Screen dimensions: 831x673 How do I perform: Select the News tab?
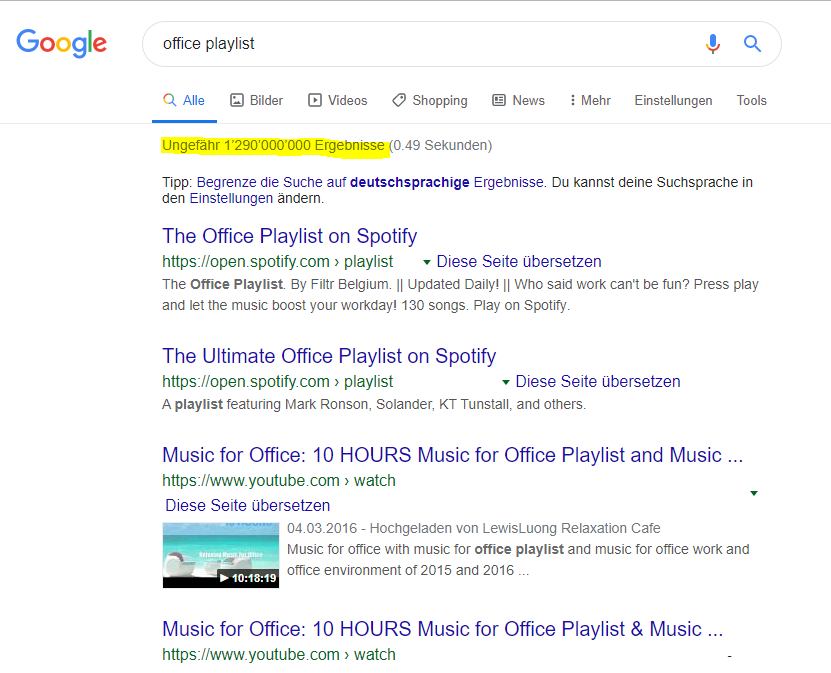[x=519, y=100]
